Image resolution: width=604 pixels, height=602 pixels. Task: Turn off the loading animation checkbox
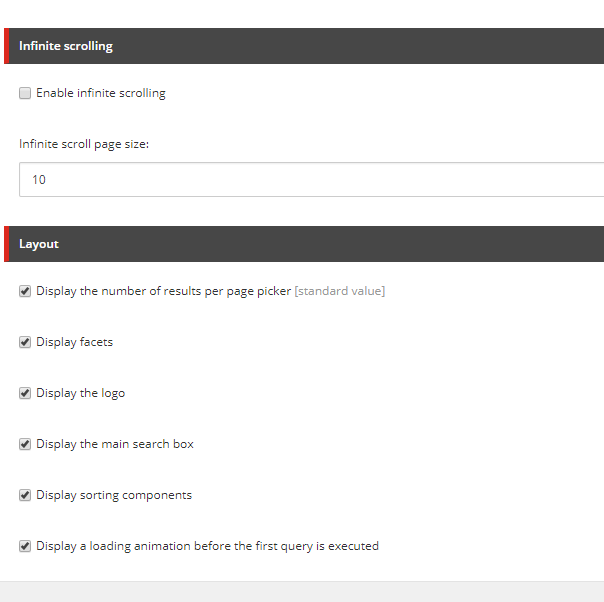(x=25, y=547)
